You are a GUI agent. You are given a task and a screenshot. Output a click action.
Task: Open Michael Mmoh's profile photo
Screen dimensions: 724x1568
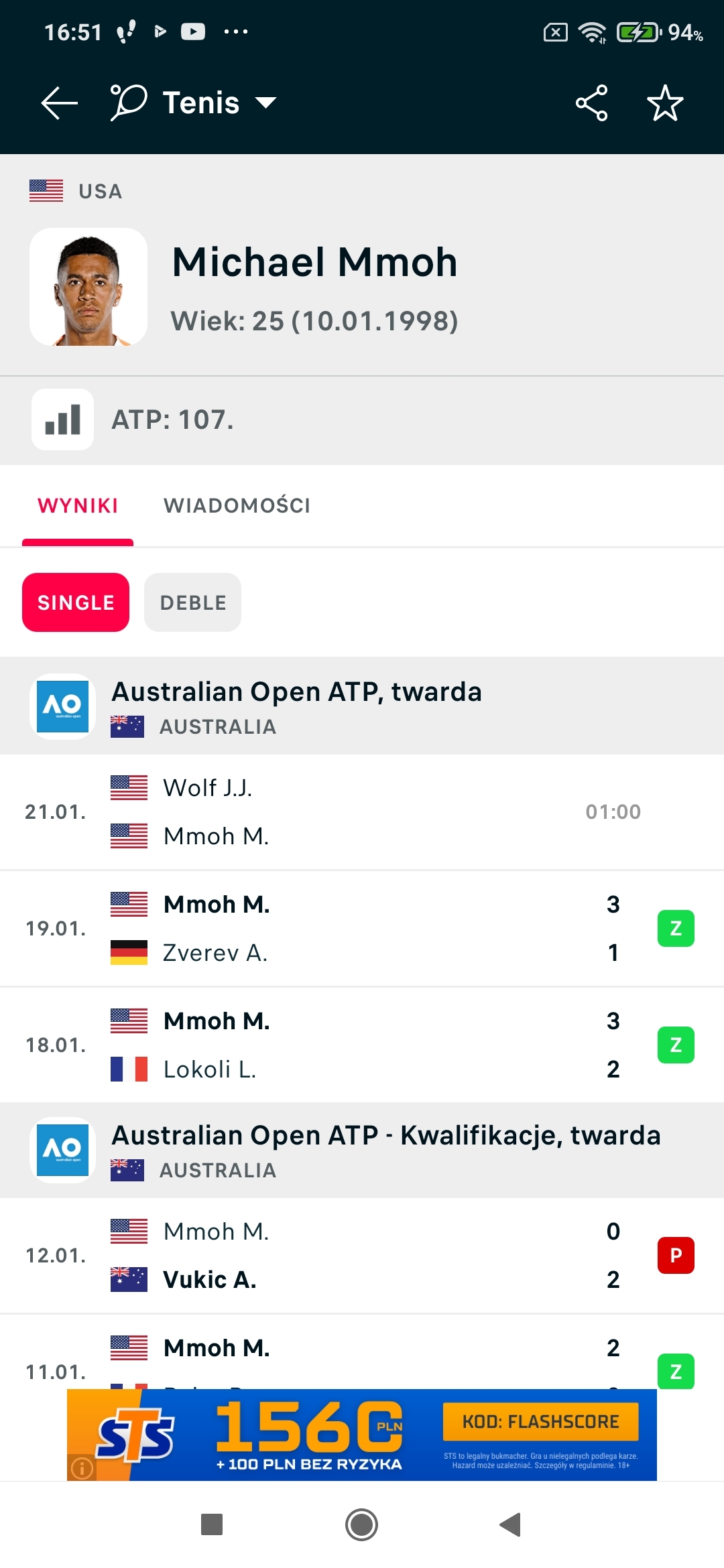[88, 287]
